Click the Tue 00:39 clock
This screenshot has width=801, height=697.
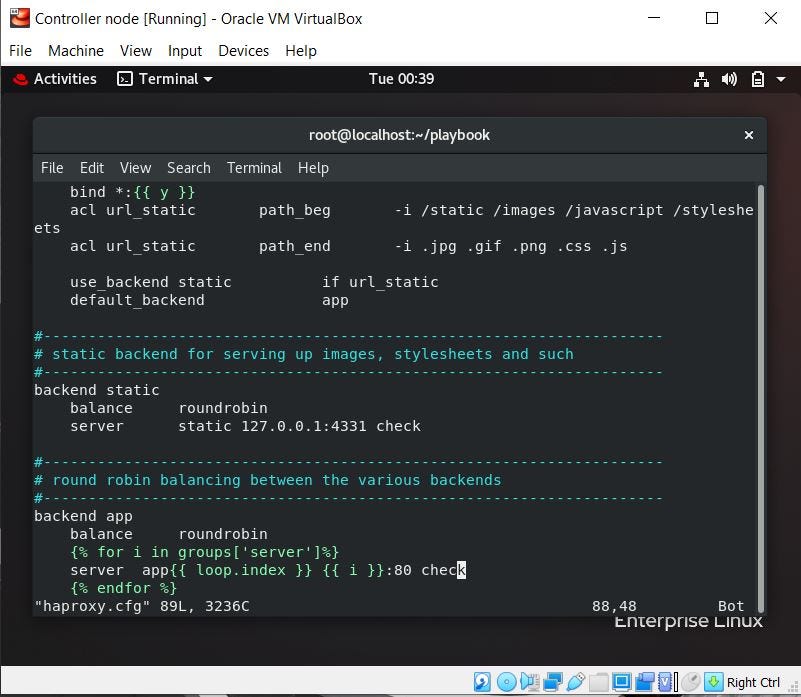(402, 79)
